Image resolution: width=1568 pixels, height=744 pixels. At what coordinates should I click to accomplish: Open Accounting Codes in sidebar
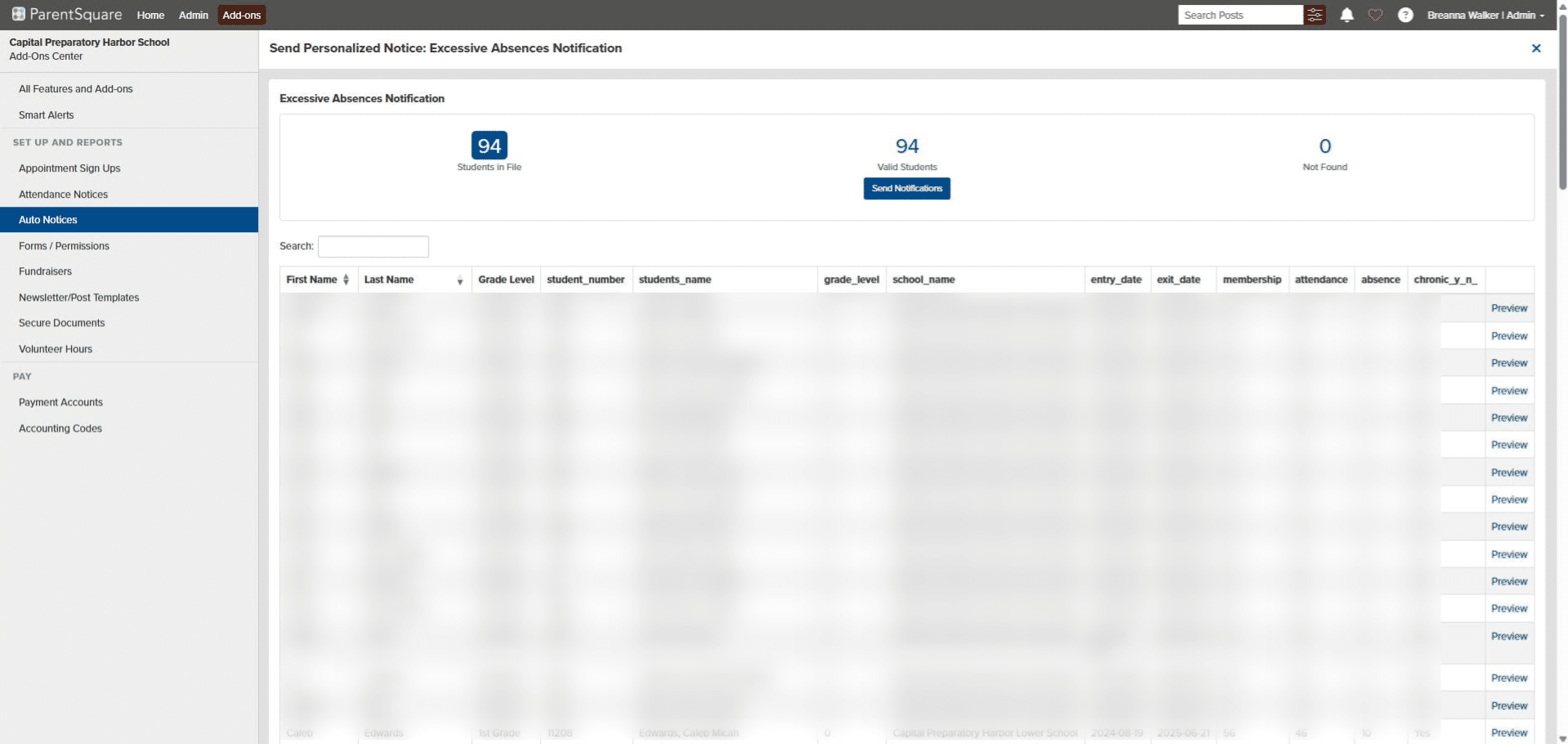tap(60, 428)
